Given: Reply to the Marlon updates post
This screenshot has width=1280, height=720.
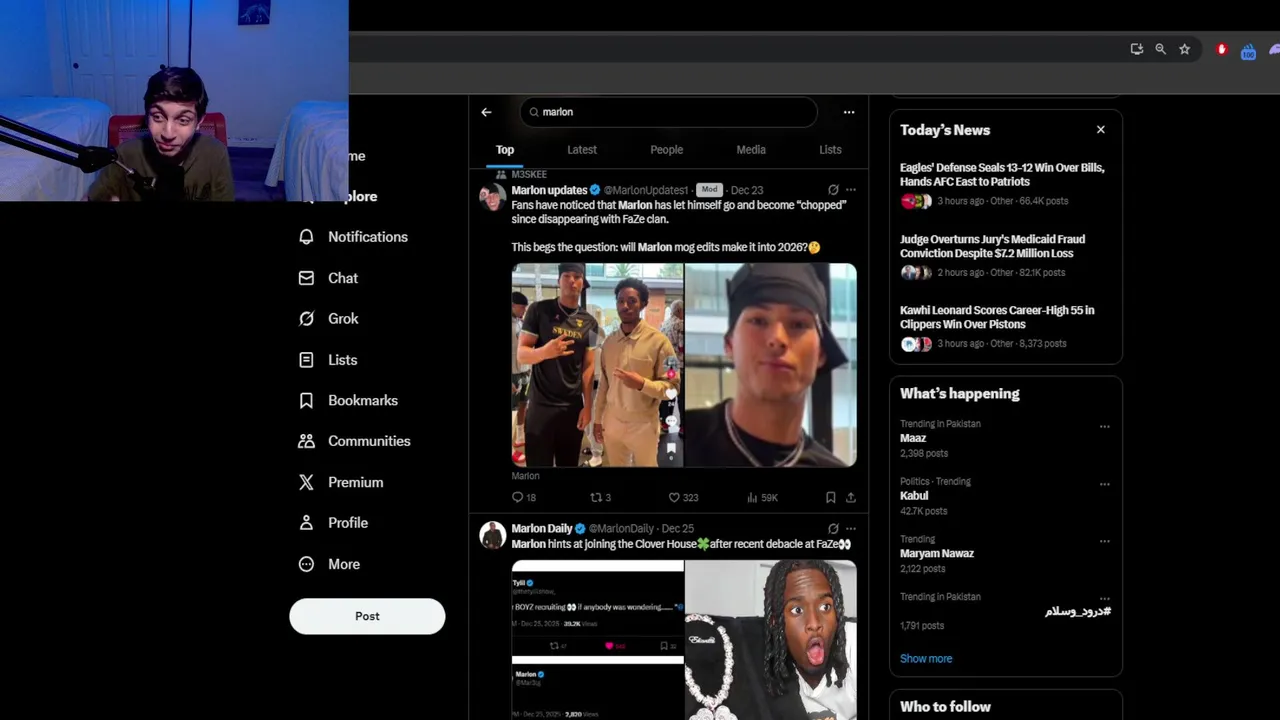Looking at the screenshot, I should pos(524,497).
